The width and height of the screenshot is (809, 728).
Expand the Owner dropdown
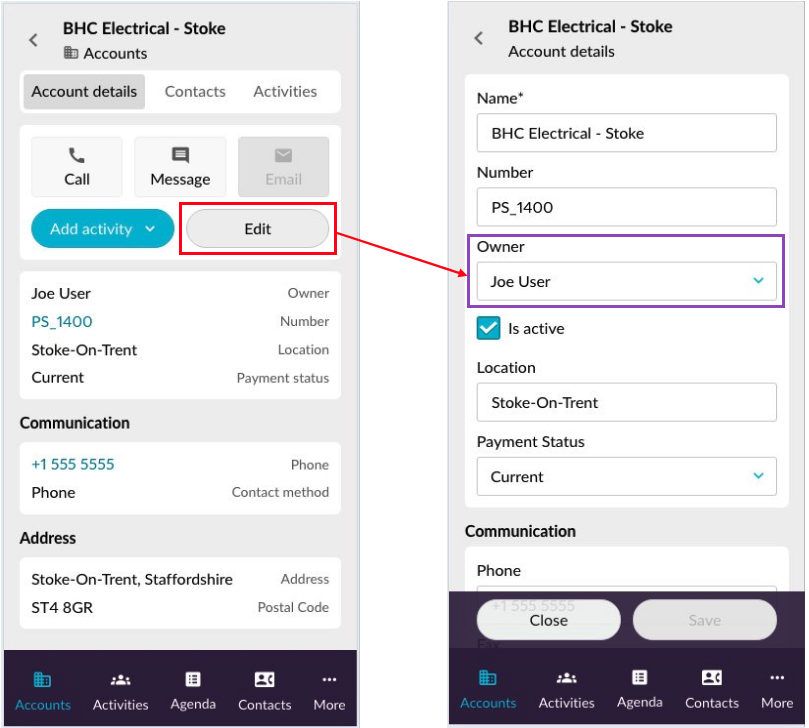point(626,281)
